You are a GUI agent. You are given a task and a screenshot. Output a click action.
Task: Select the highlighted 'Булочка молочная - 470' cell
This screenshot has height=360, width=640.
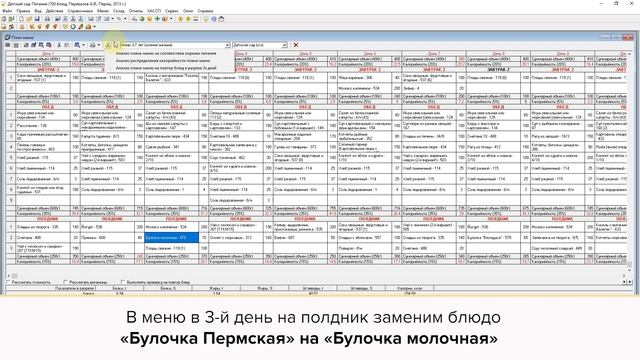point(171,237)
